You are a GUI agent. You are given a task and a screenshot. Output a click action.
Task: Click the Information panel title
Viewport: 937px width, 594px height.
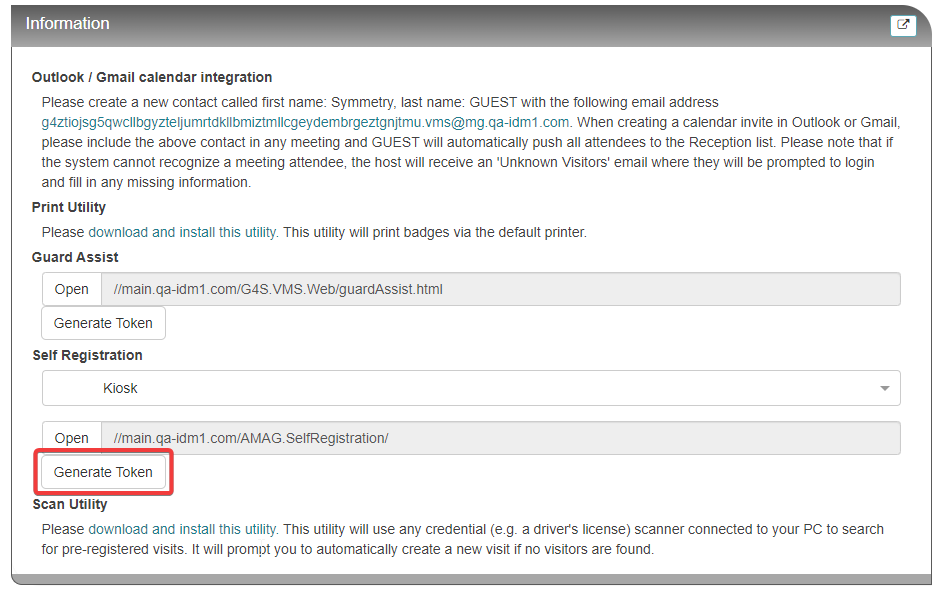click(68, 23)
